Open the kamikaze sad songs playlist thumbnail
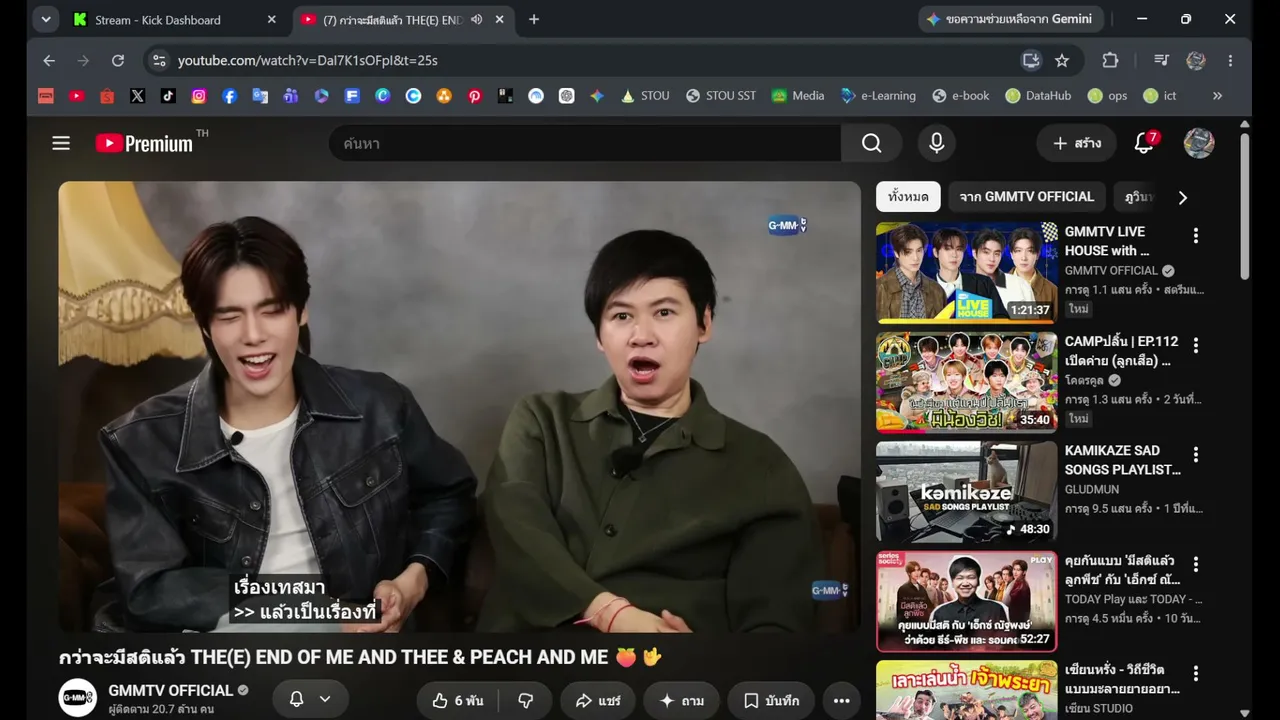Viewport: 1280px width, 720px height. pos(967,492)
